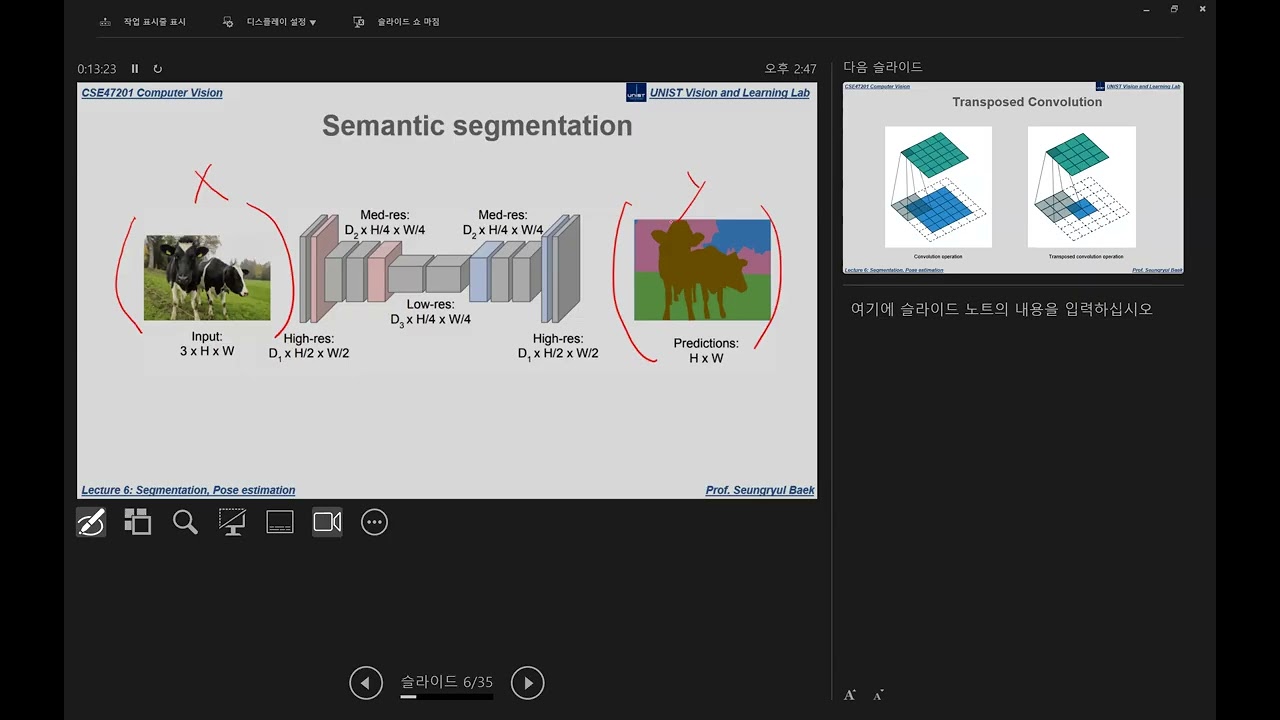Advance to the next slide arrow

tap(528, 683)
